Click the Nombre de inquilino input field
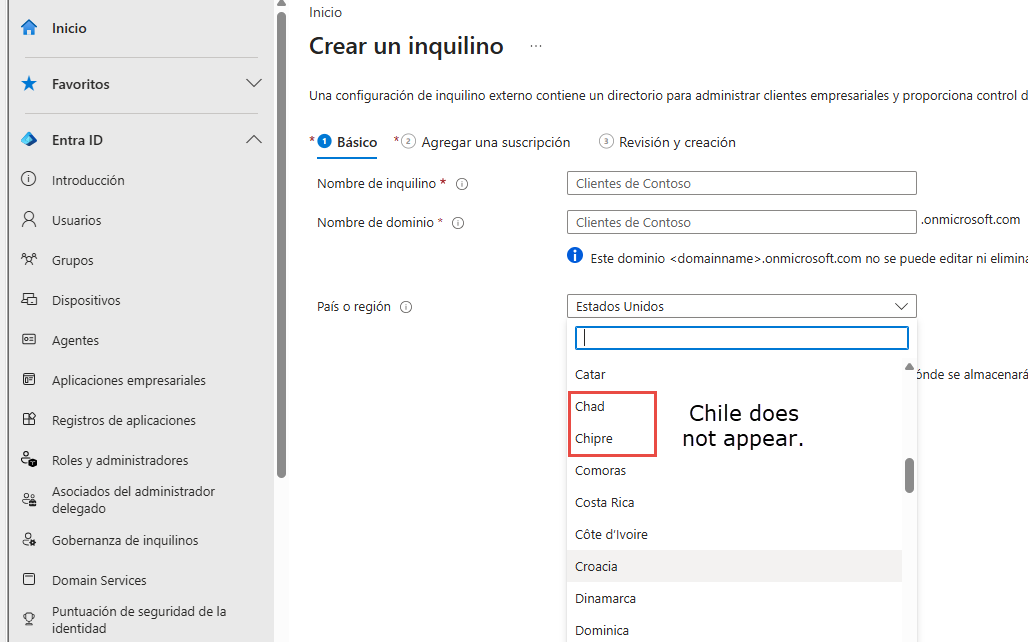Image resolution: width=1028 pixels, height=642 pixels. [741, 183]
